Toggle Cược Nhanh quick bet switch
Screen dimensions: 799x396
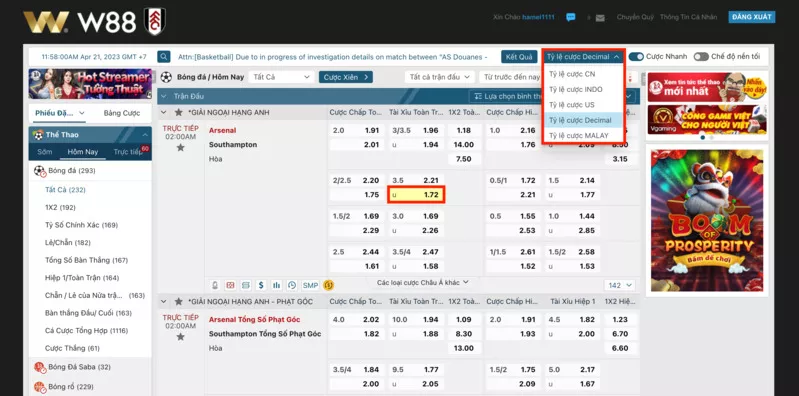[x=636, y=57]
